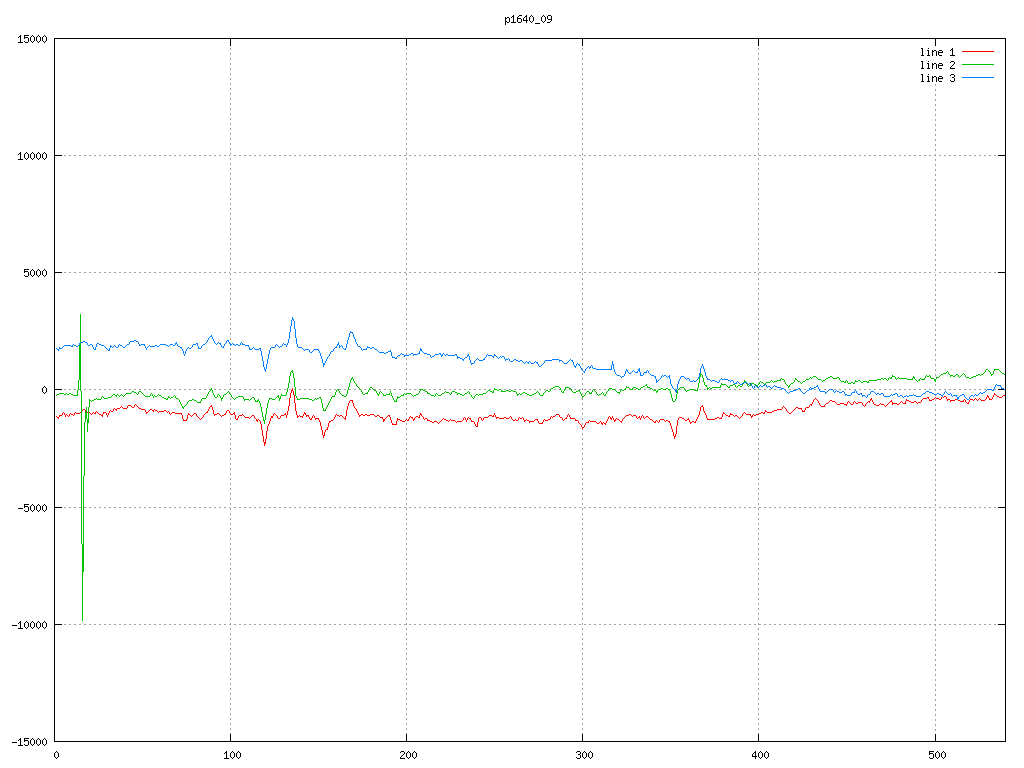Select the 200 x-axis tick label
The height and width of the screenshot is (768, 1024).
pyautogui.click(x=407, y=755)
